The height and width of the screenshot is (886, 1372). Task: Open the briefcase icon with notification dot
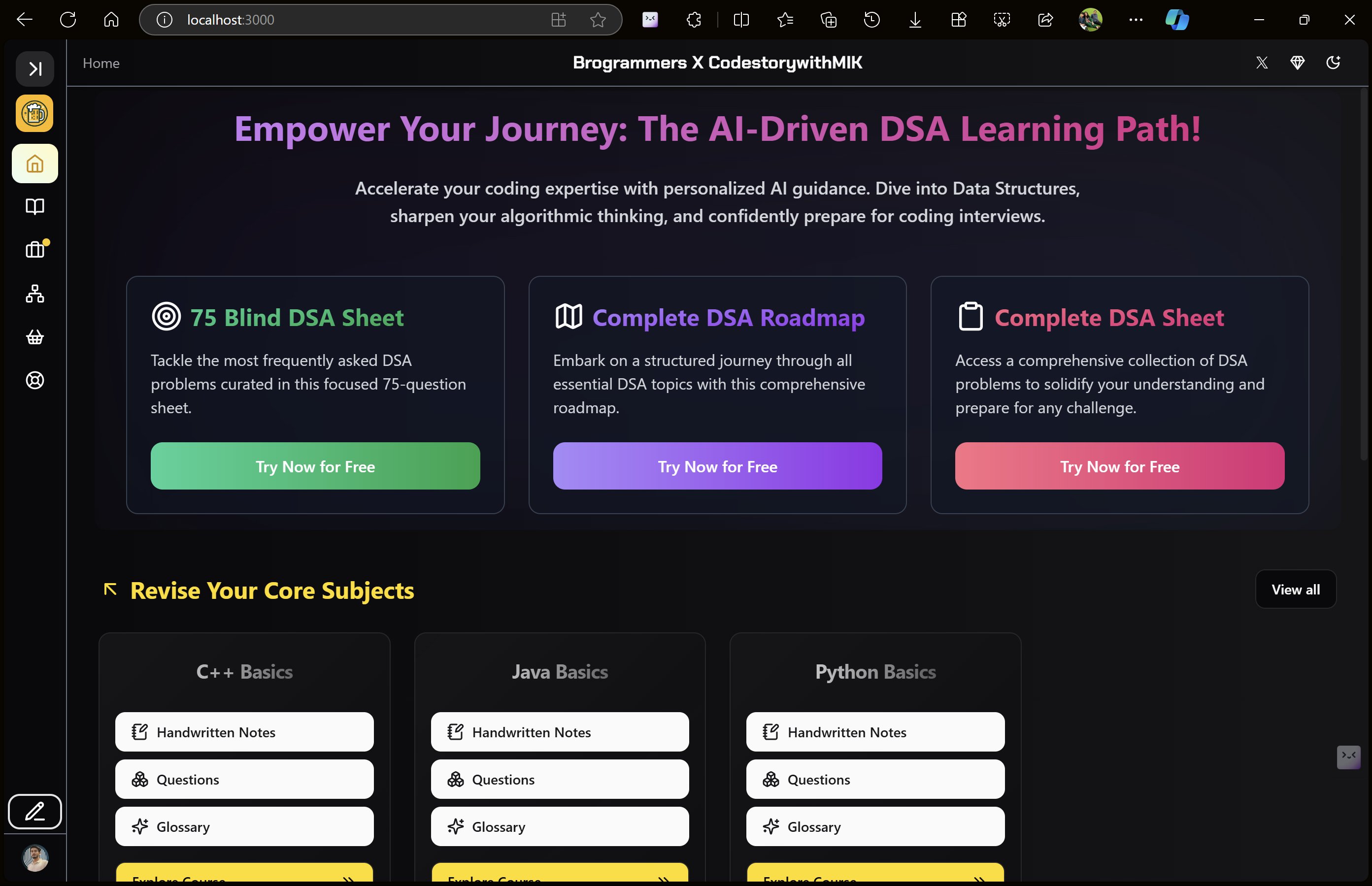click(35, 249)
